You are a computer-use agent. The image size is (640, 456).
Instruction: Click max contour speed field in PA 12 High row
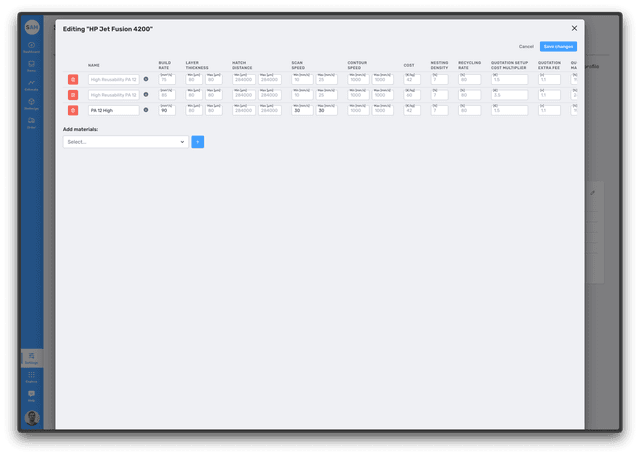pos(382,110)
